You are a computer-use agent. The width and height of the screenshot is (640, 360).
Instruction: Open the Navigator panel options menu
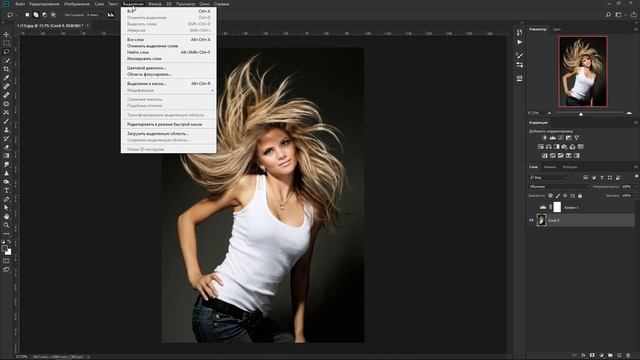(636, 29)
